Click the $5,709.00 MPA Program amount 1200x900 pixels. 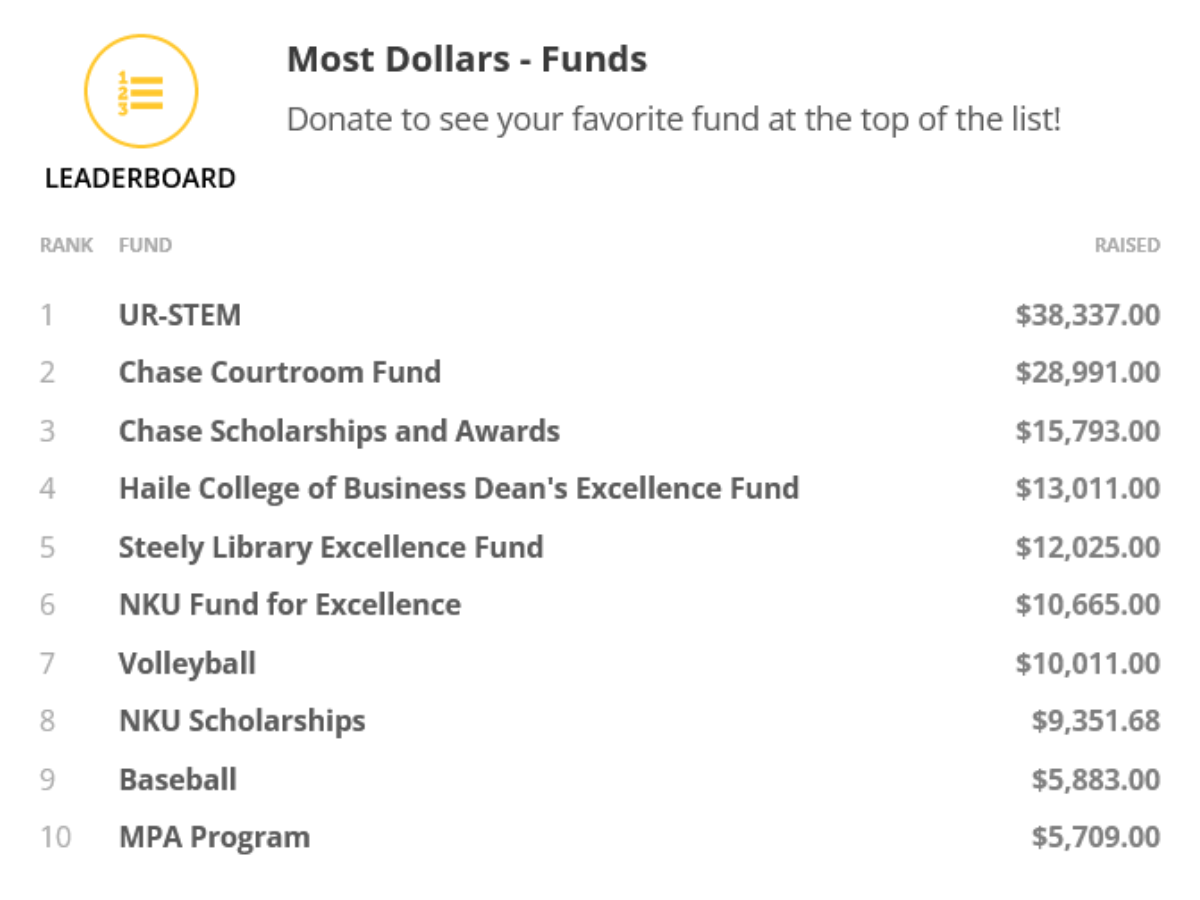(1096, 837)
